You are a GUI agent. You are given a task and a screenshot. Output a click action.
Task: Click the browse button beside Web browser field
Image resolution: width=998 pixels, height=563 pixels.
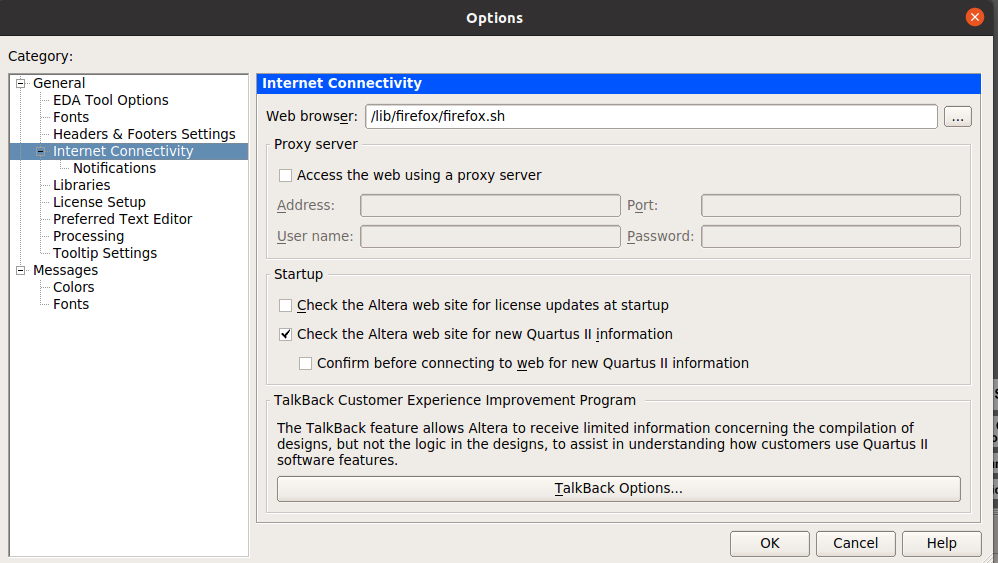coord(956,117)
